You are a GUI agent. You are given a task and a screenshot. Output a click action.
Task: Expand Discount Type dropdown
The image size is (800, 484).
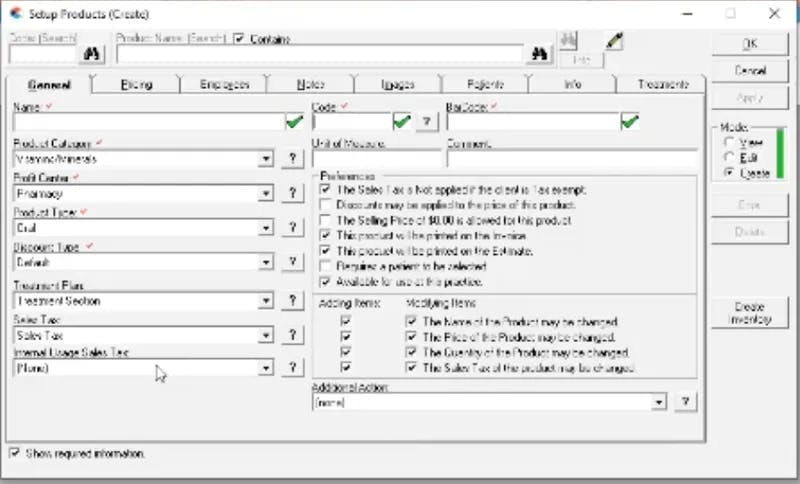point(266,262)
